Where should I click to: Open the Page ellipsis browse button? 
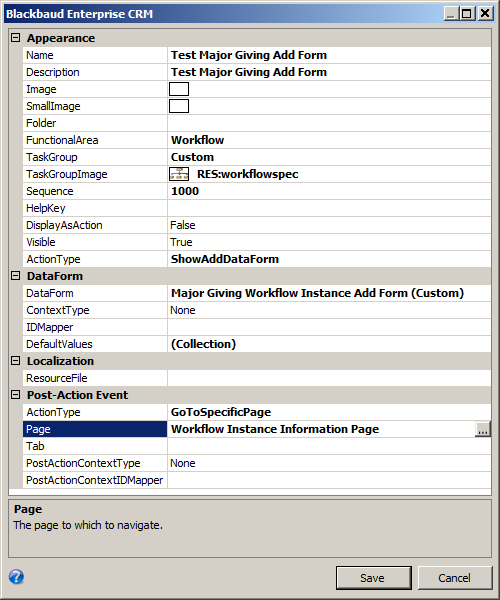(x=483, y=429)
